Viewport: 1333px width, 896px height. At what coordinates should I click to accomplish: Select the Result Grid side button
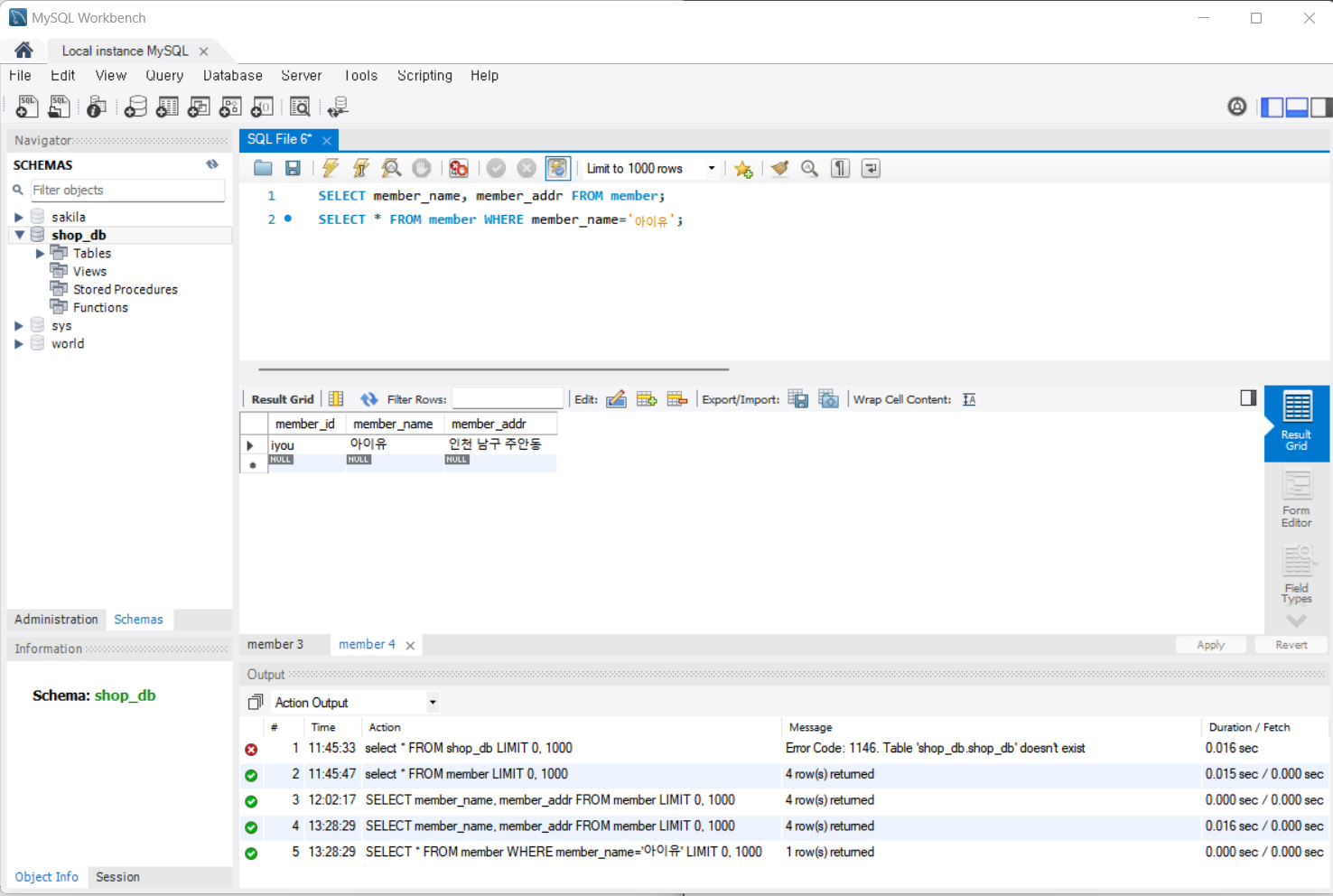pyautogui.click(x=1297, y=422)
